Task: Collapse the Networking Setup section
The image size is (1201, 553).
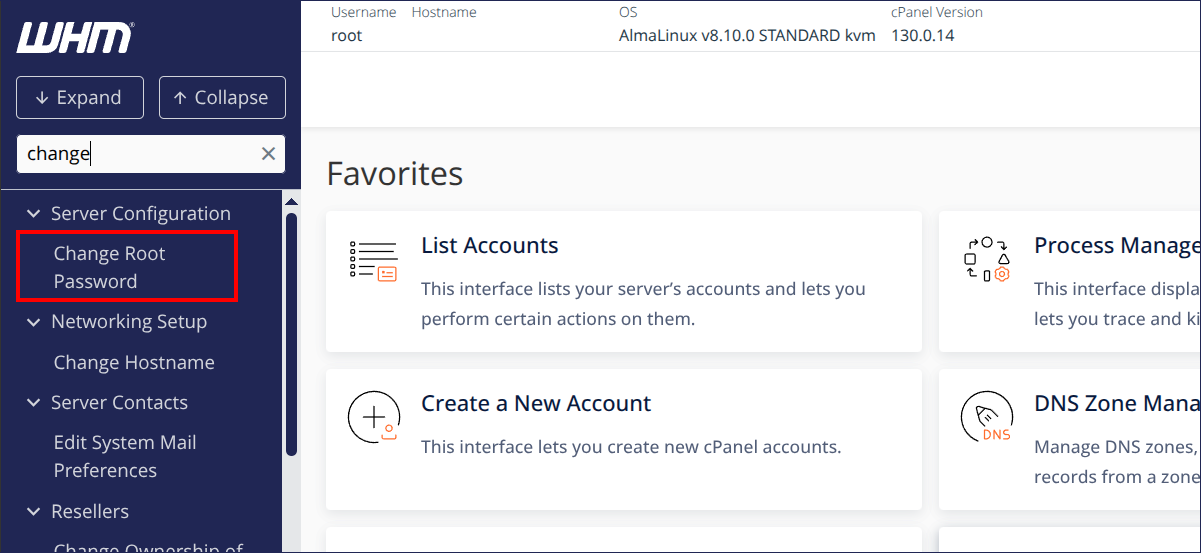Action: tap(33, 322)
